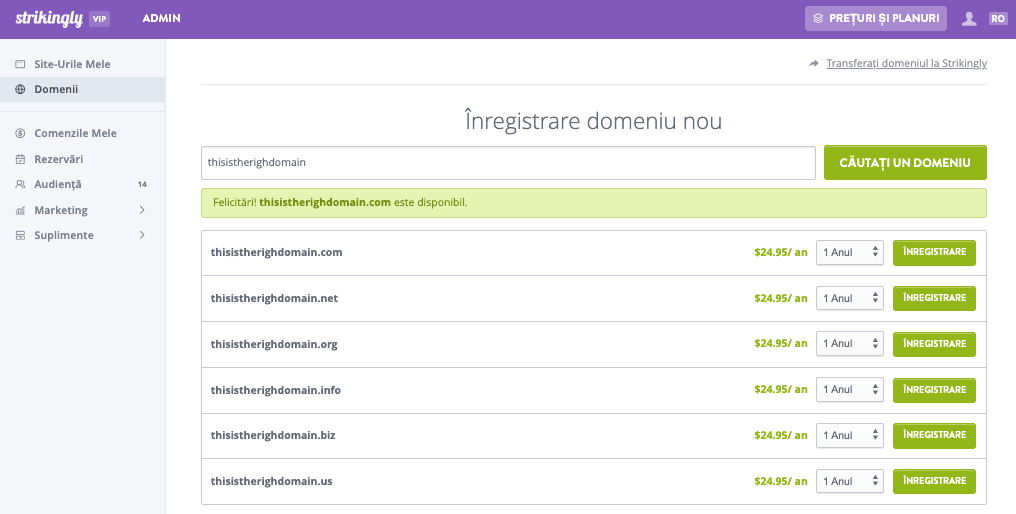This screenshot has height=514, width=1016.
Task: Expand the Suplimente submenu chevron
Action: pos(142,235)
